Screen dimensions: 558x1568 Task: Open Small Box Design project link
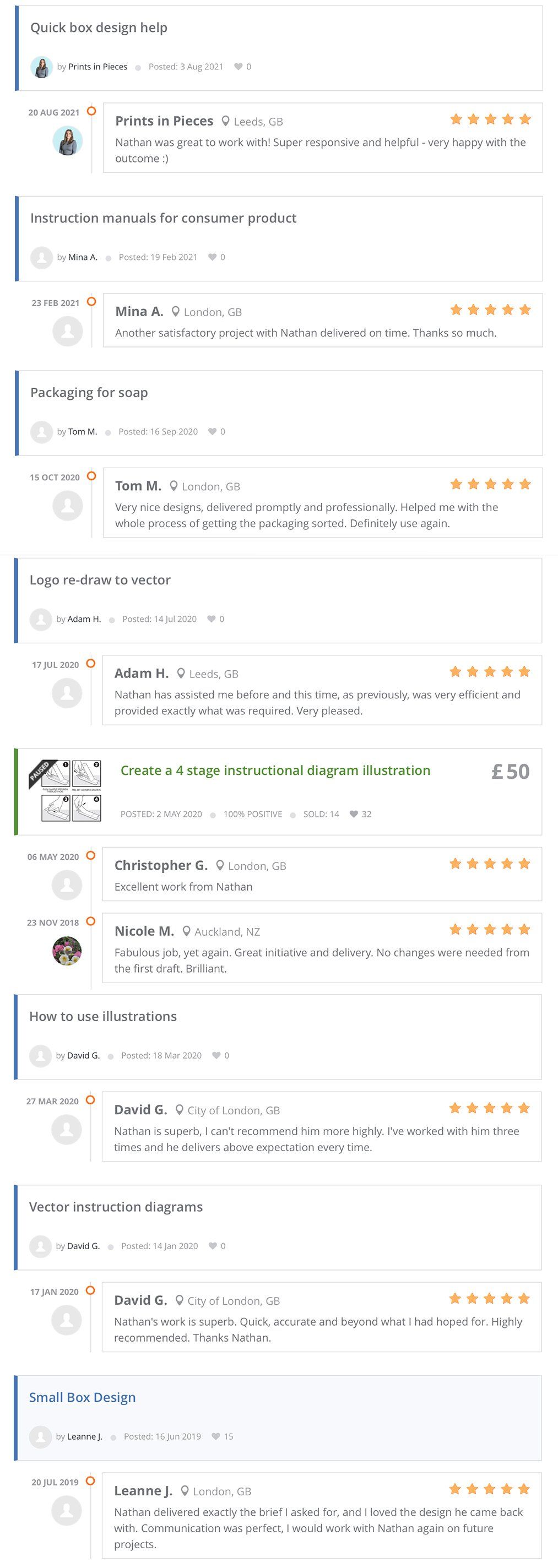point(82,1397)
